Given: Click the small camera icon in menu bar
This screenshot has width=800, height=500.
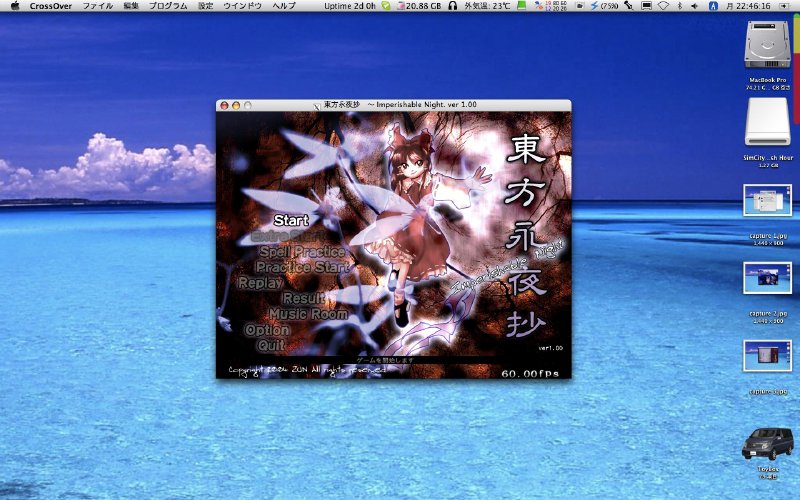Looking at the screenshot, I should point(580,6).
